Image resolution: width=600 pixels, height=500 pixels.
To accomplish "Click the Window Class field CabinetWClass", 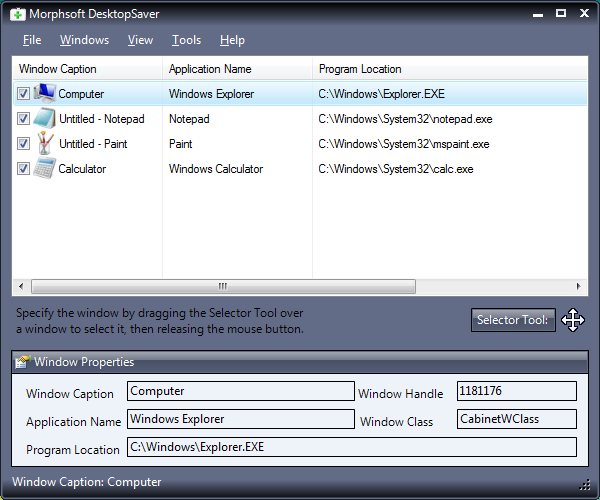I will (x=517, y=419).
